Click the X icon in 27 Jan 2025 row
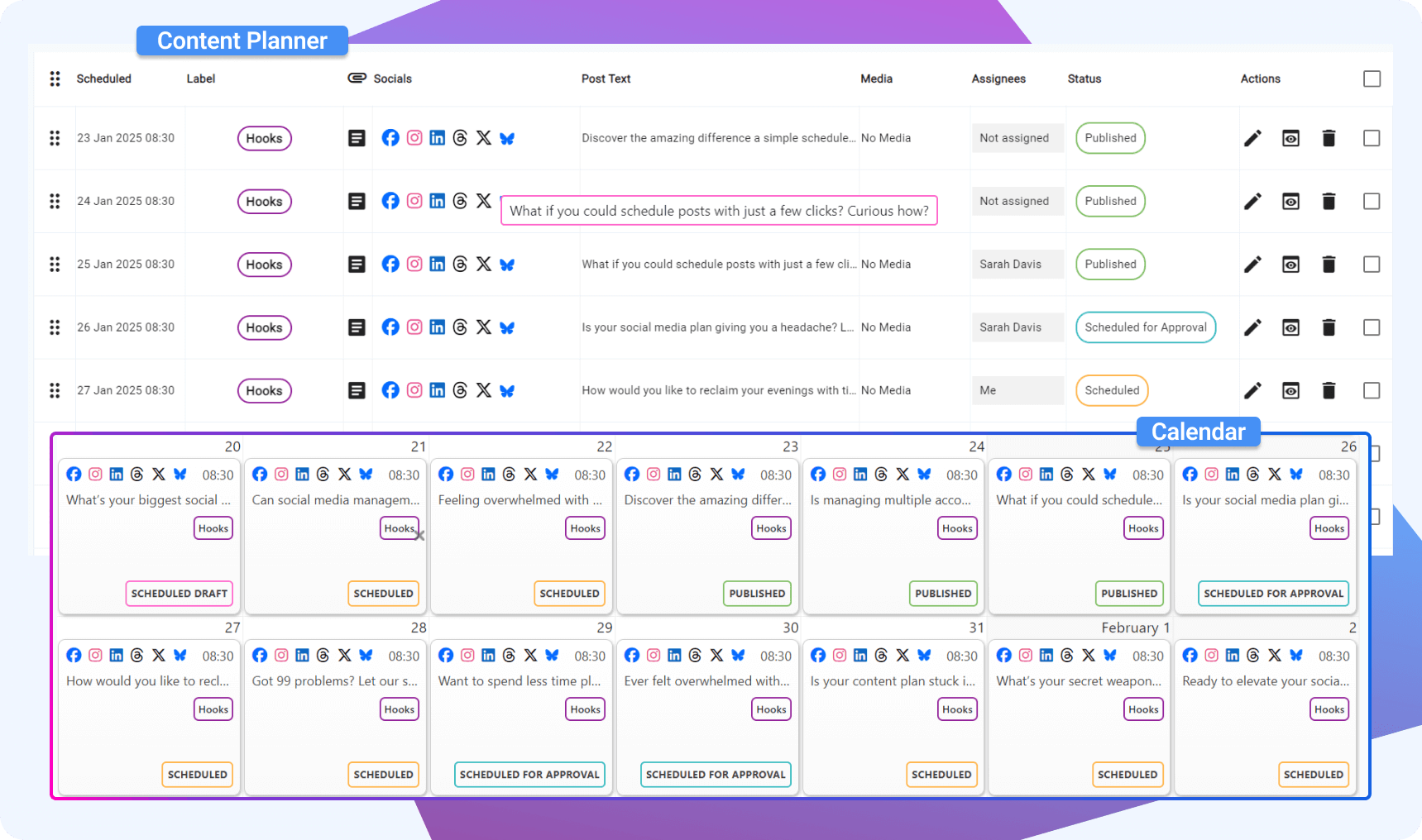 click(x=484, y=390)
